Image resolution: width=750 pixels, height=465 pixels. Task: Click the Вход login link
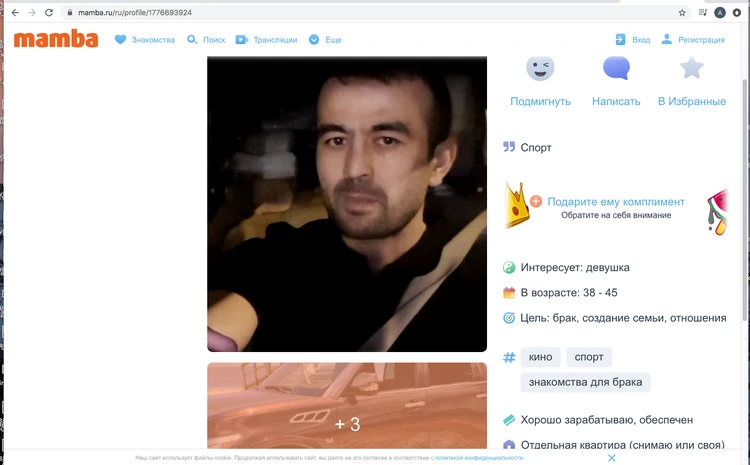633,40
